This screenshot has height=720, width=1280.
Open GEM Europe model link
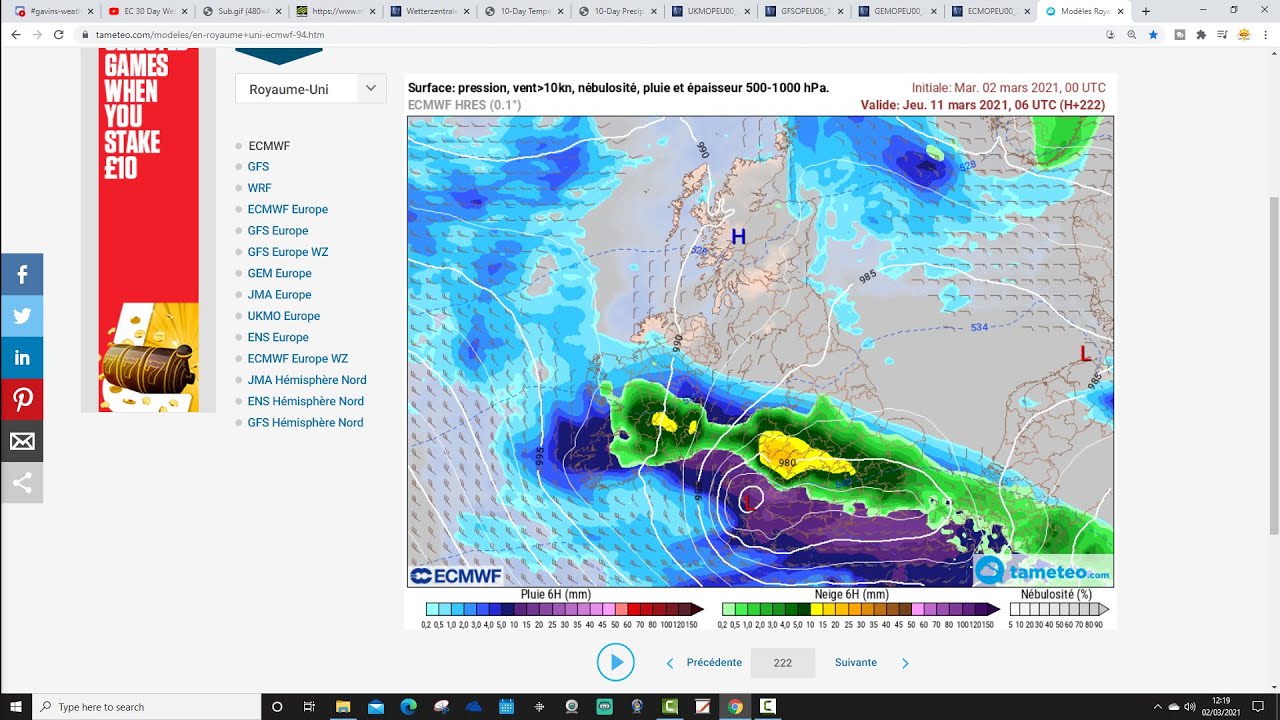pyautogui.click(x=280, y=273)
